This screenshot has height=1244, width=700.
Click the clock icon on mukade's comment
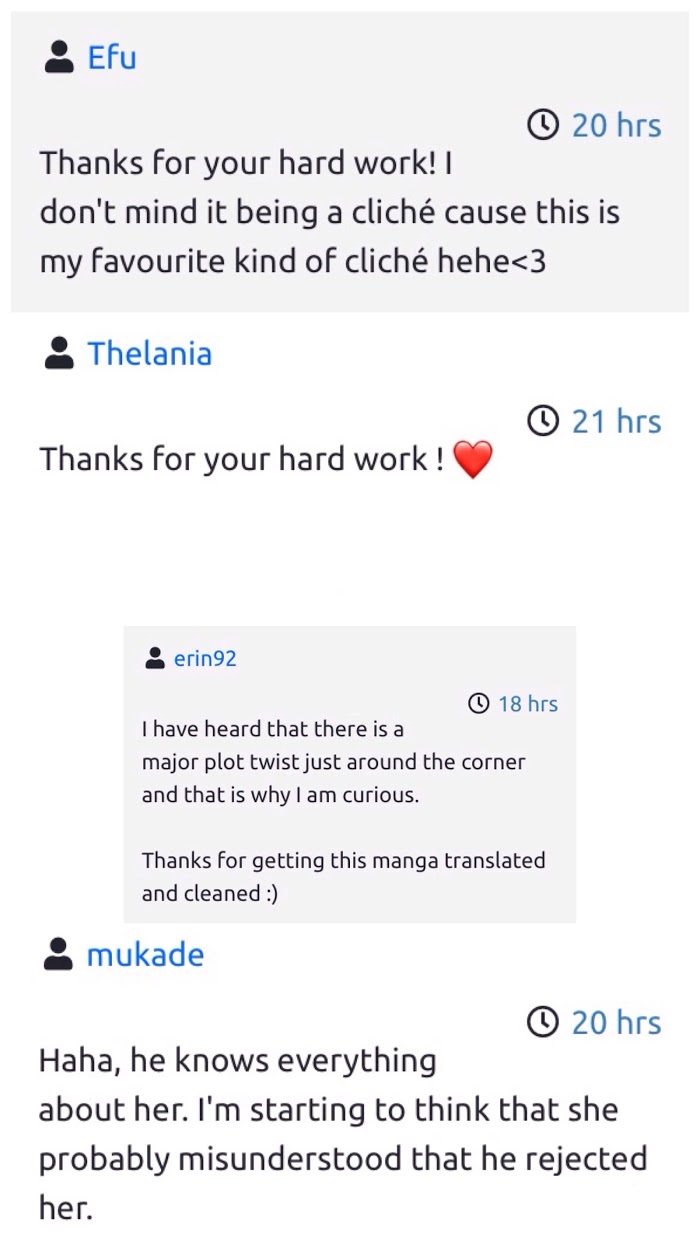(x=542, y=1023)
